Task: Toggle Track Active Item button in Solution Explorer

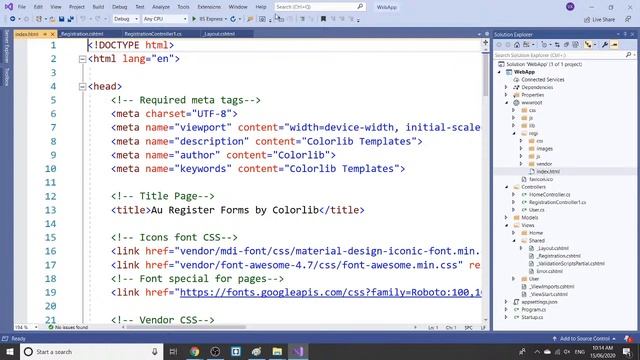Action: pos(588,44)
